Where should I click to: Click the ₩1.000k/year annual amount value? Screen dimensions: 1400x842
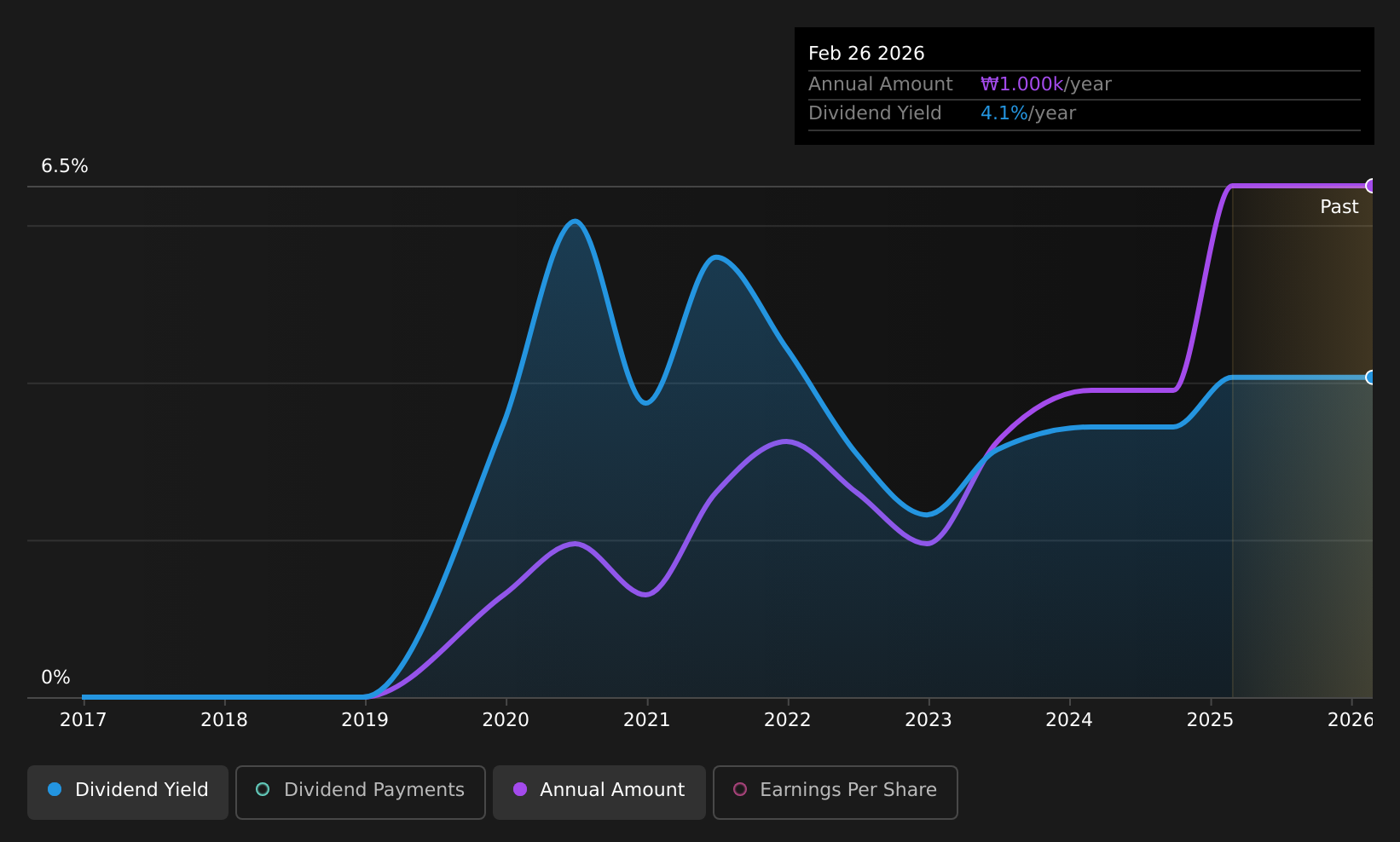[1046, 84]
